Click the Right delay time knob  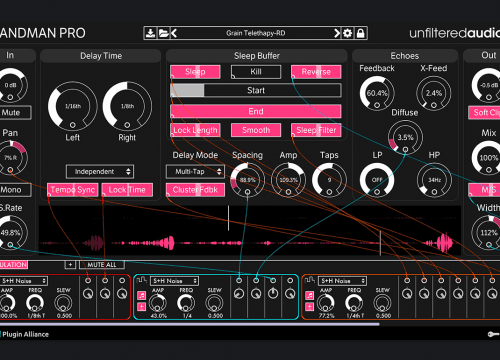pos(127,106)
